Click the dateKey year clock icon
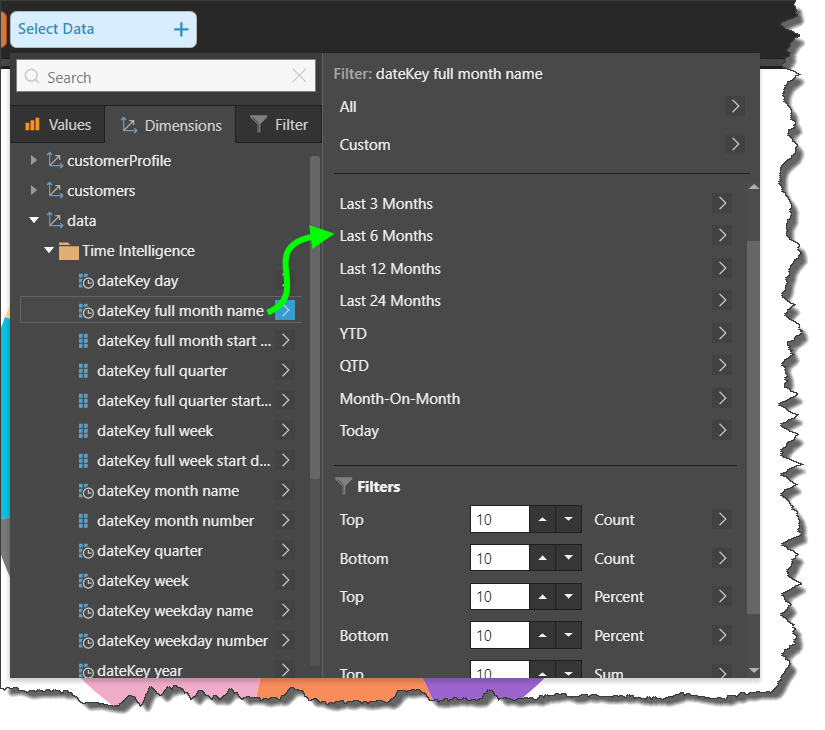Viewport: 825px width, 730px height. pos(86,671)
